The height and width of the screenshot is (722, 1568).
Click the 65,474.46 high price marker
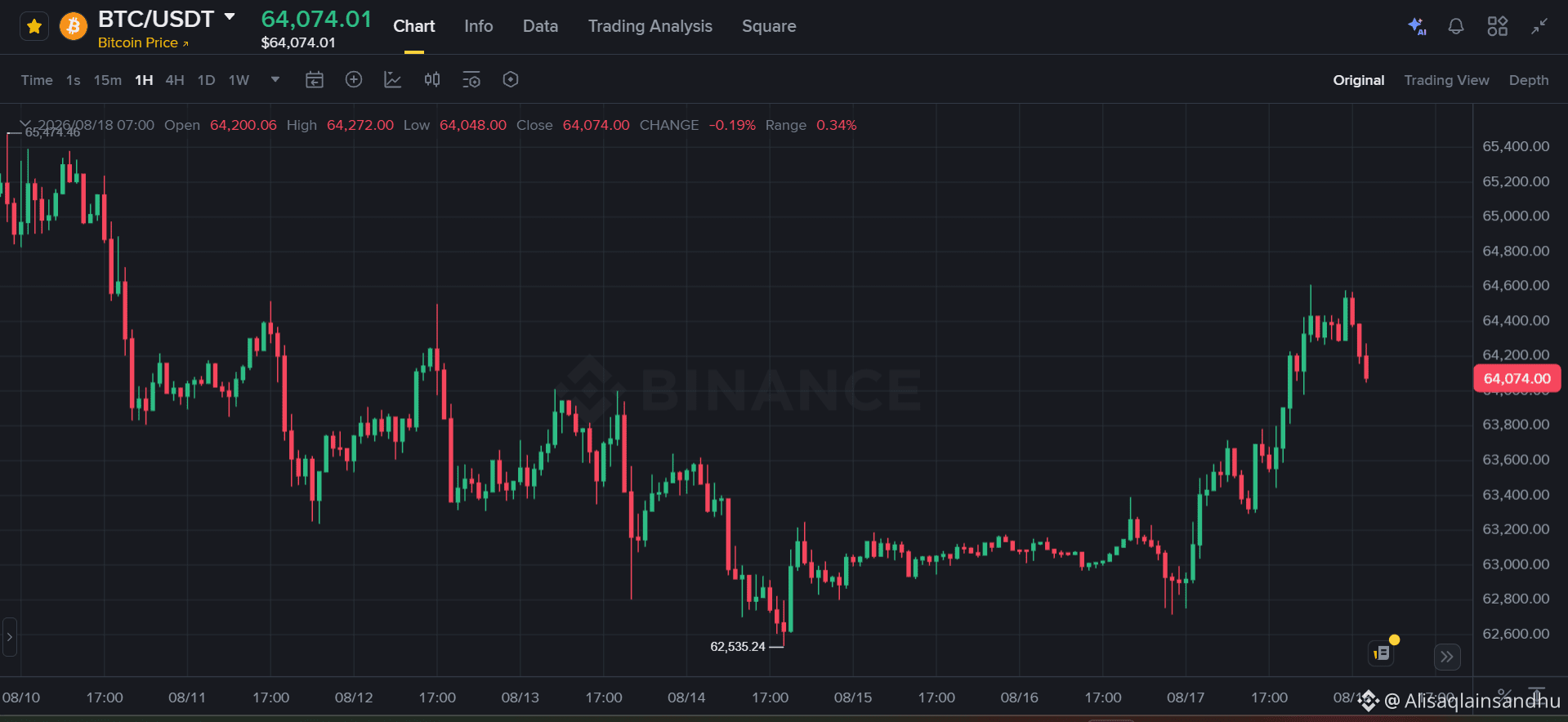tap(52, 132)
